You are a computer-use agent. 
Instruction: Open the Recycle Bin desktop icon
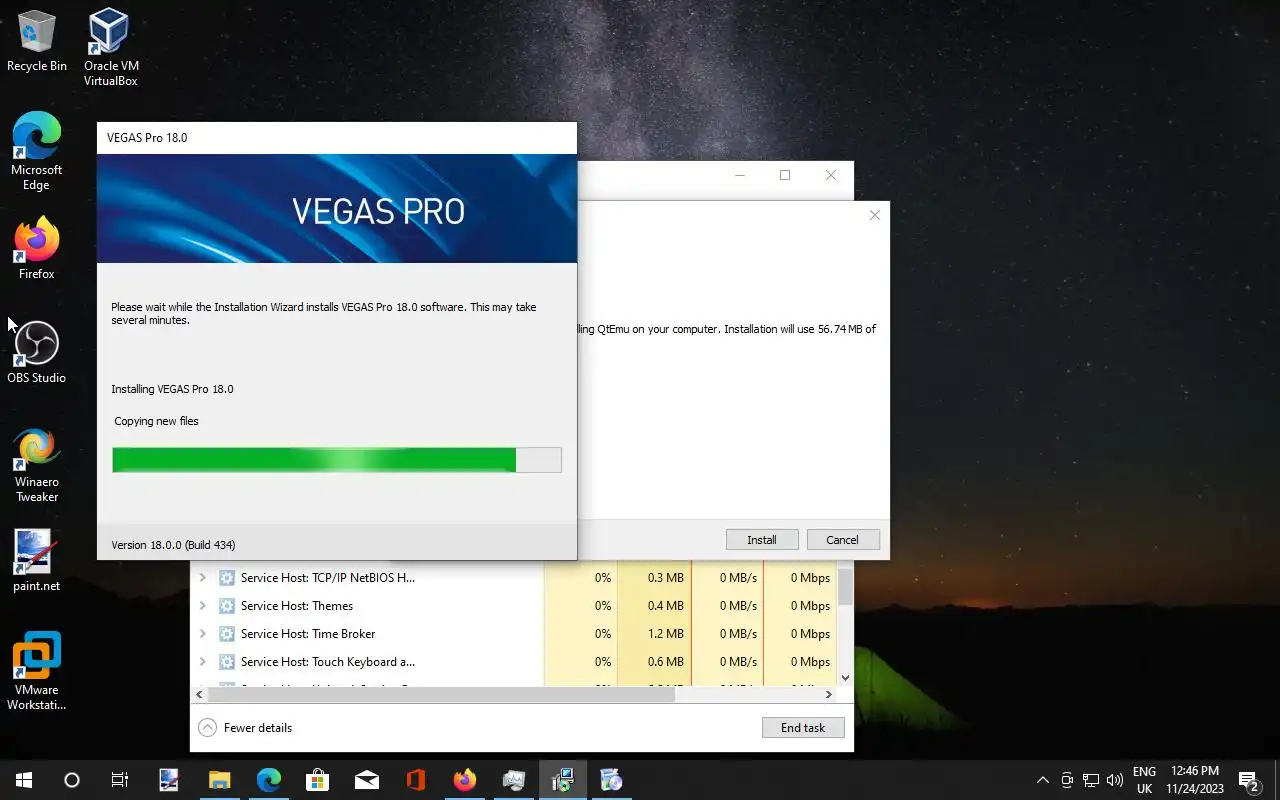(37, 41)
